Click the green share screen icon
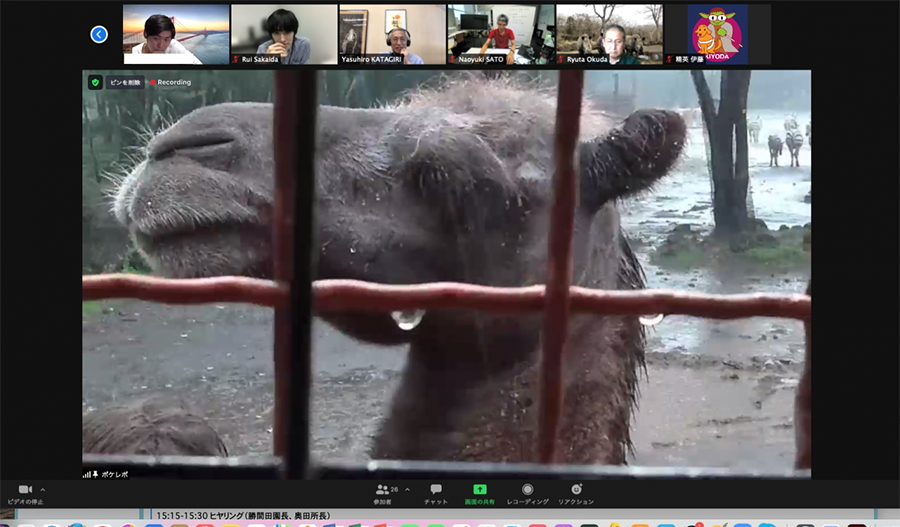900x527 pixels. (x=480, y=490)
